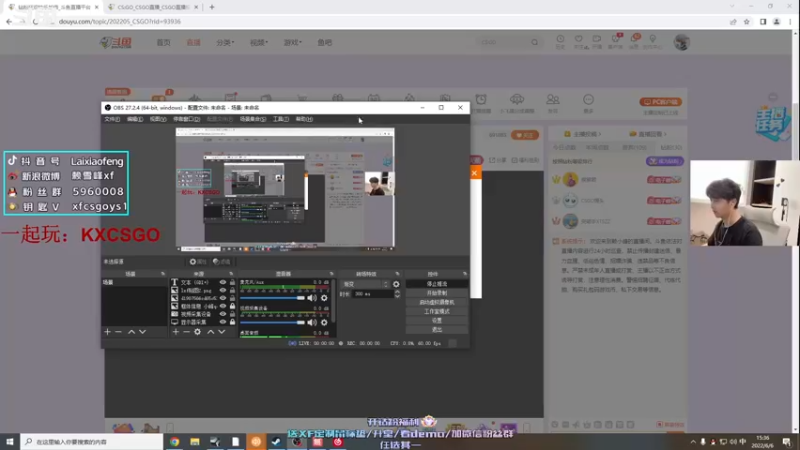800x450 pixels.
Task: Pop out the scene transitions dock panel
Action: point(397,274)
